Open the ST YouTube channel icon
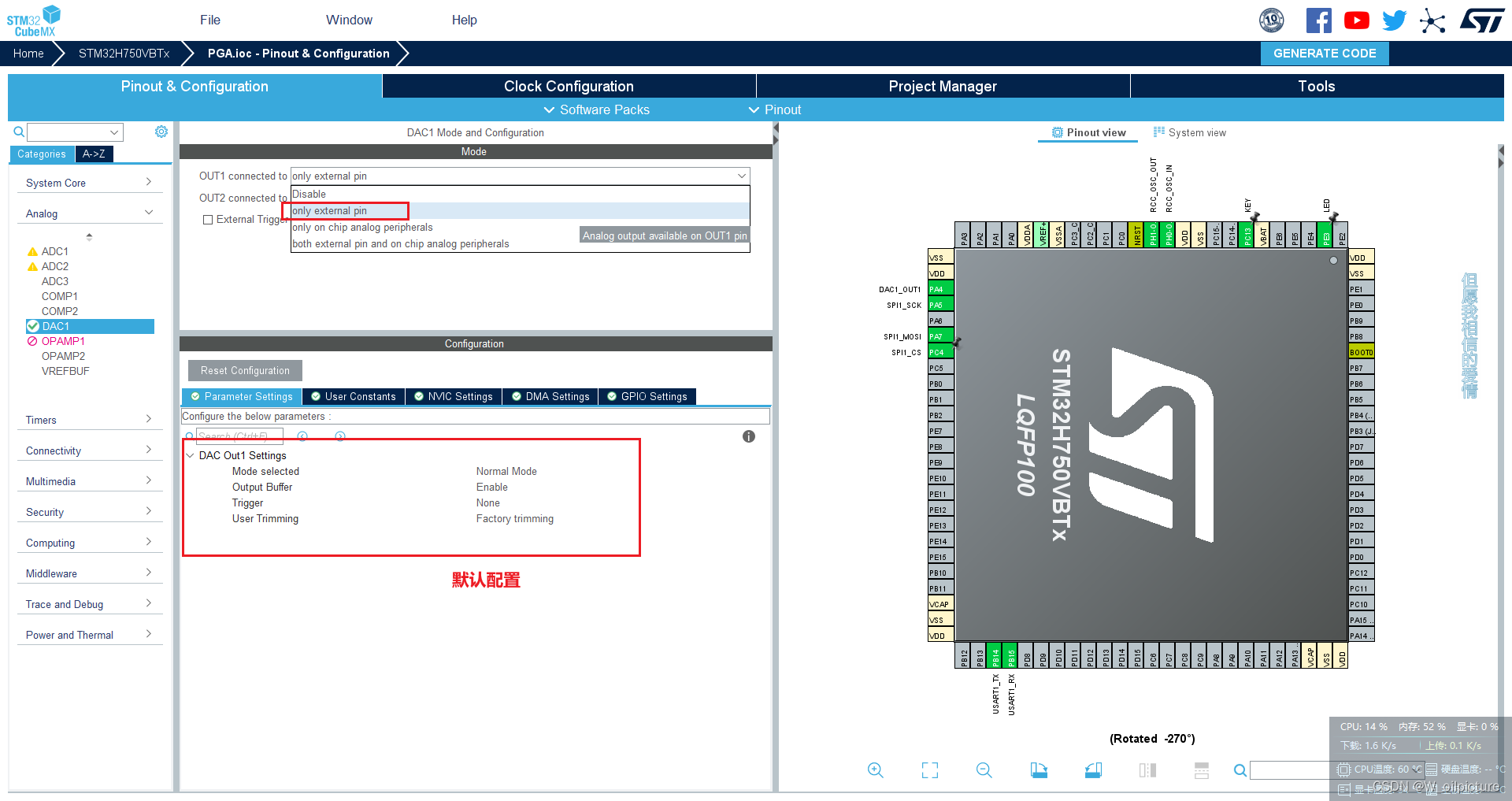The width and height of the screenshot is (1512, 801). tap(1356, 20)
